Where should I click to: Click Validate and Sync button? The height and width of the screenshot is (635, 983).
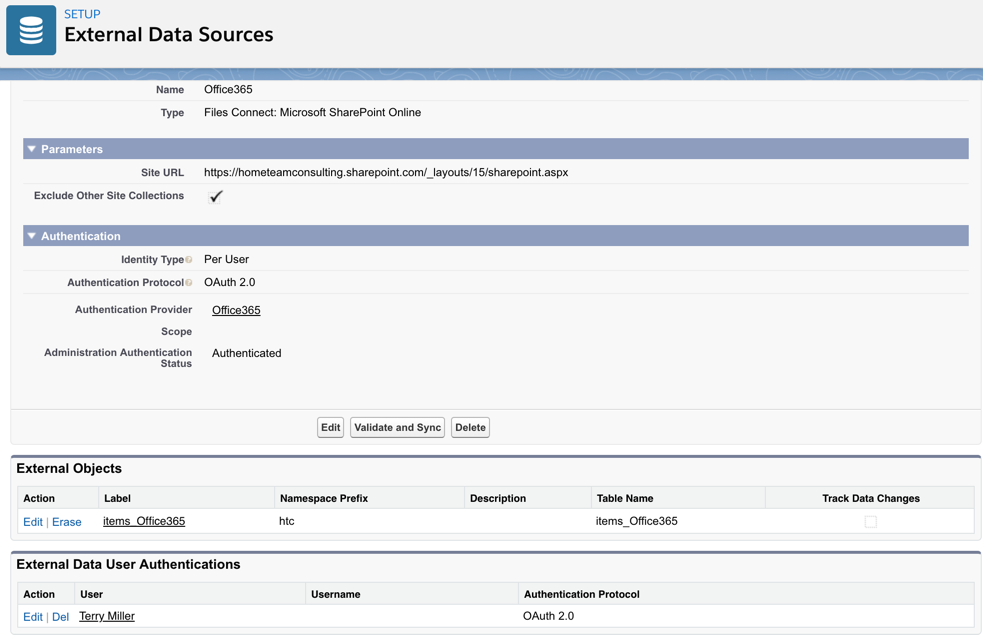tap(397, 428)
